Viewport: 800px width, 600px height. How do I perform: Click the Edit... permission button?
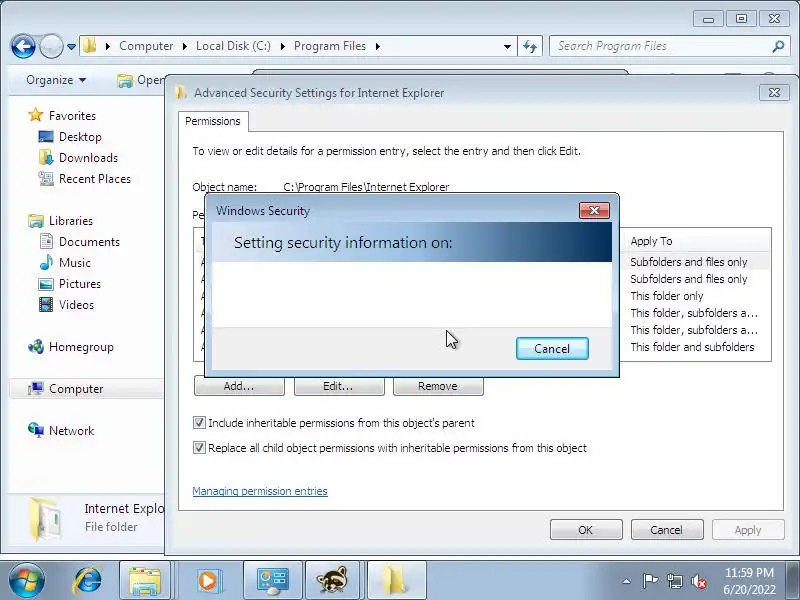(339, 386)
